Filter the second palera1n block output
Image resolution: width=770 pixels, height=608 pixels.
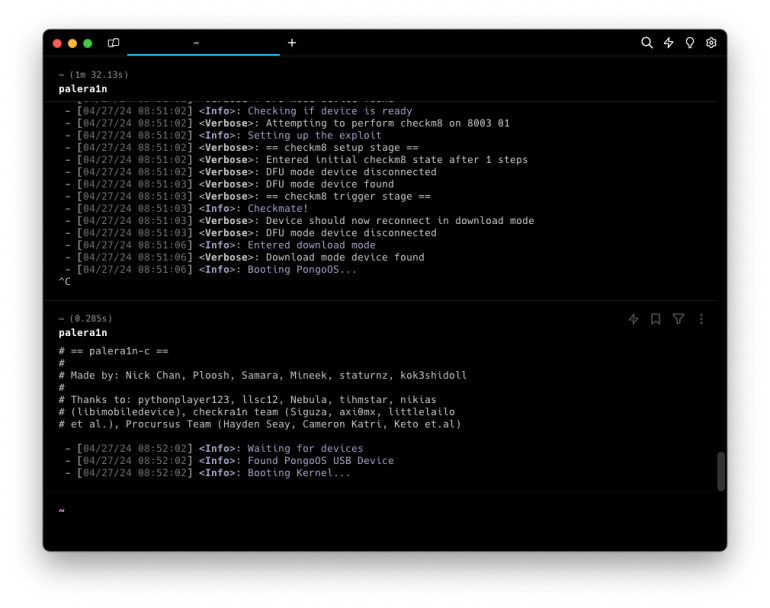(678, 319)
